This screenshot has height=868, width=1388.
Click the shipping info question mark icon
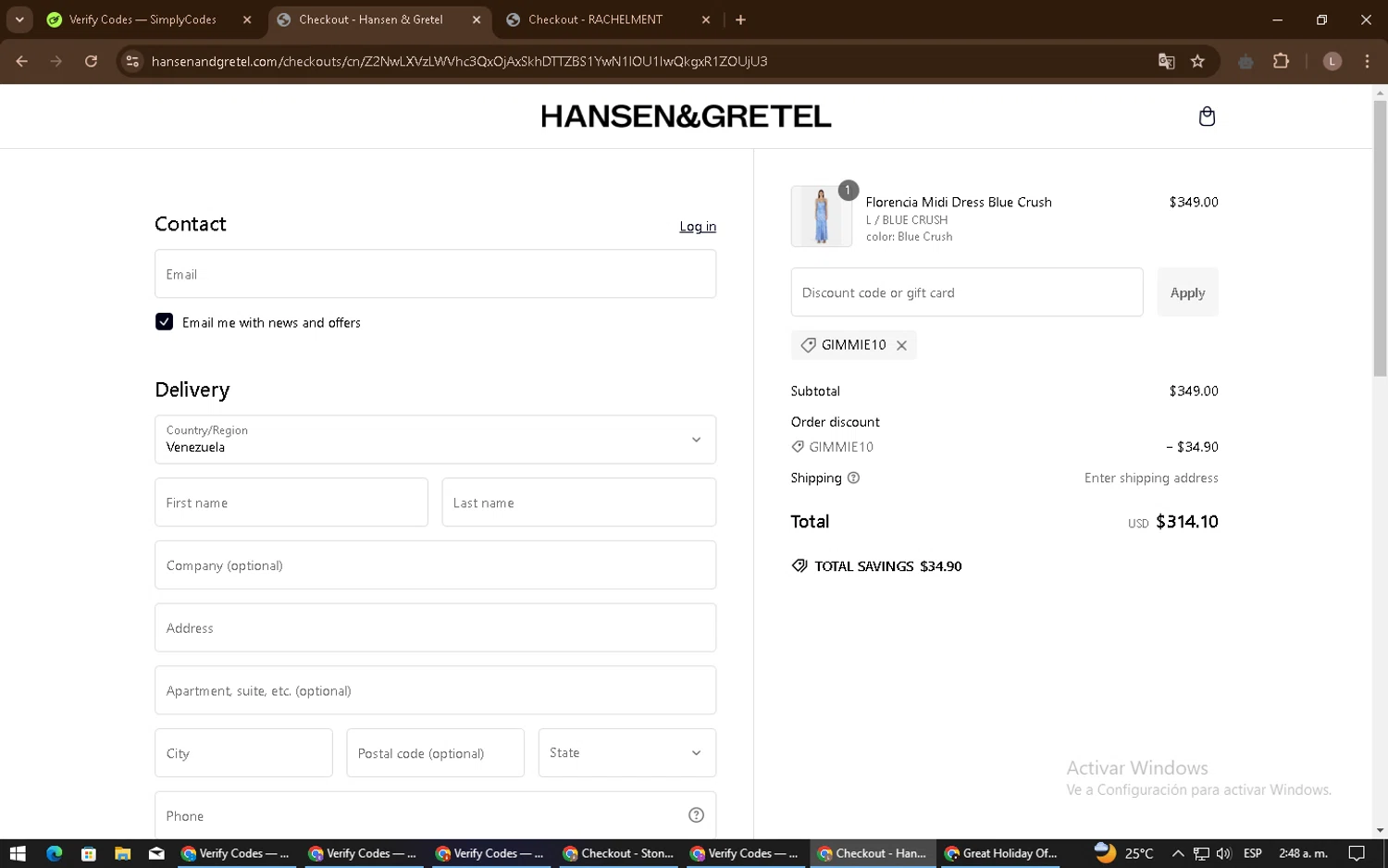tap(853, 478)
